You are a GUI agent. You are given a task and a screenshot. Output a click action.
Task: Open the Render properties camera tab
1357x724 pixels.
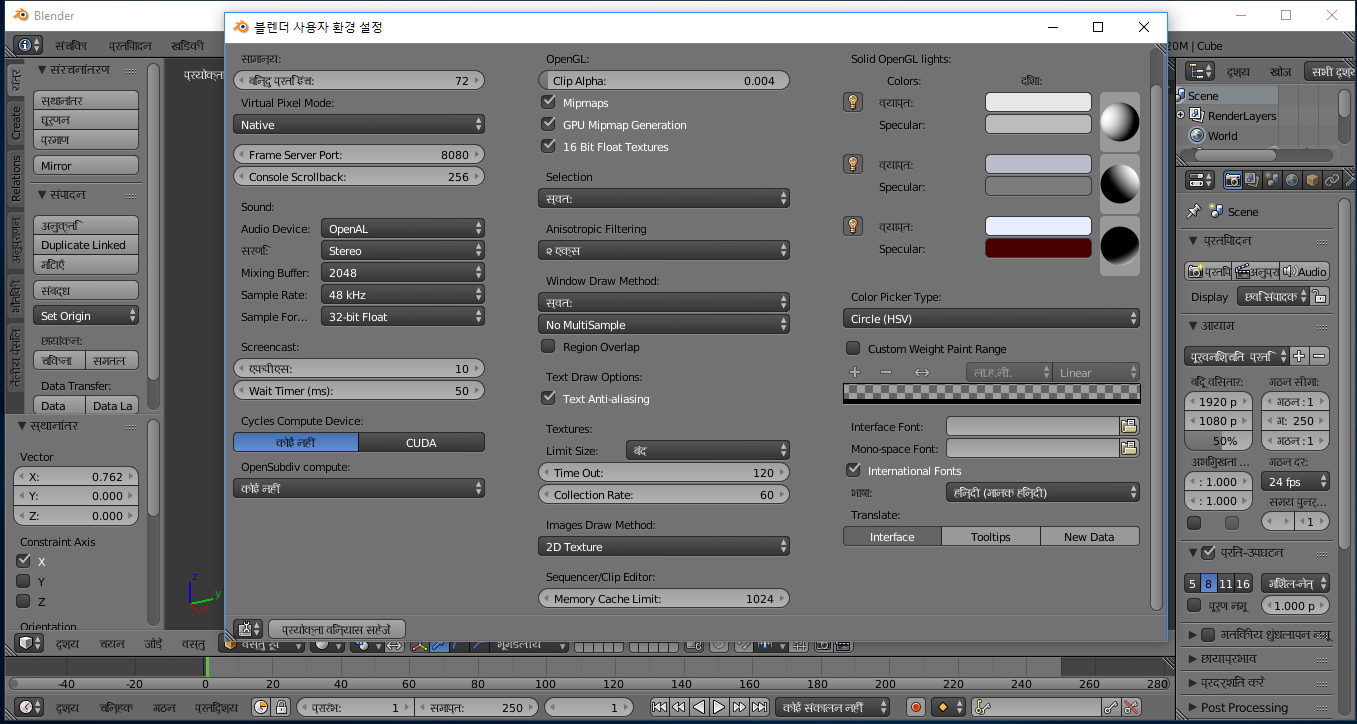pos(1233,180)
